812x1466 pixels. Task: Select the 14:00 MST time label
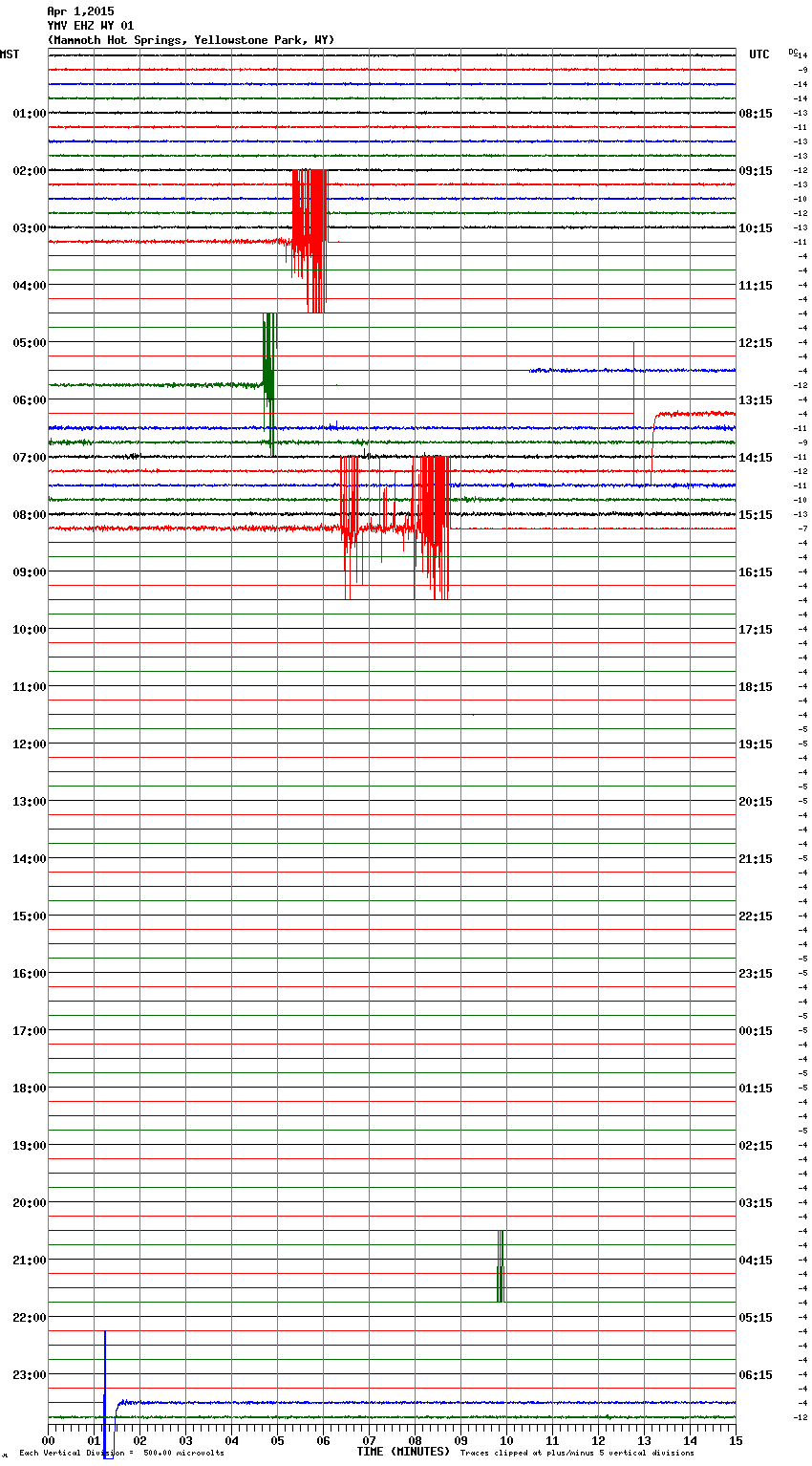click(x=30, y=859)
